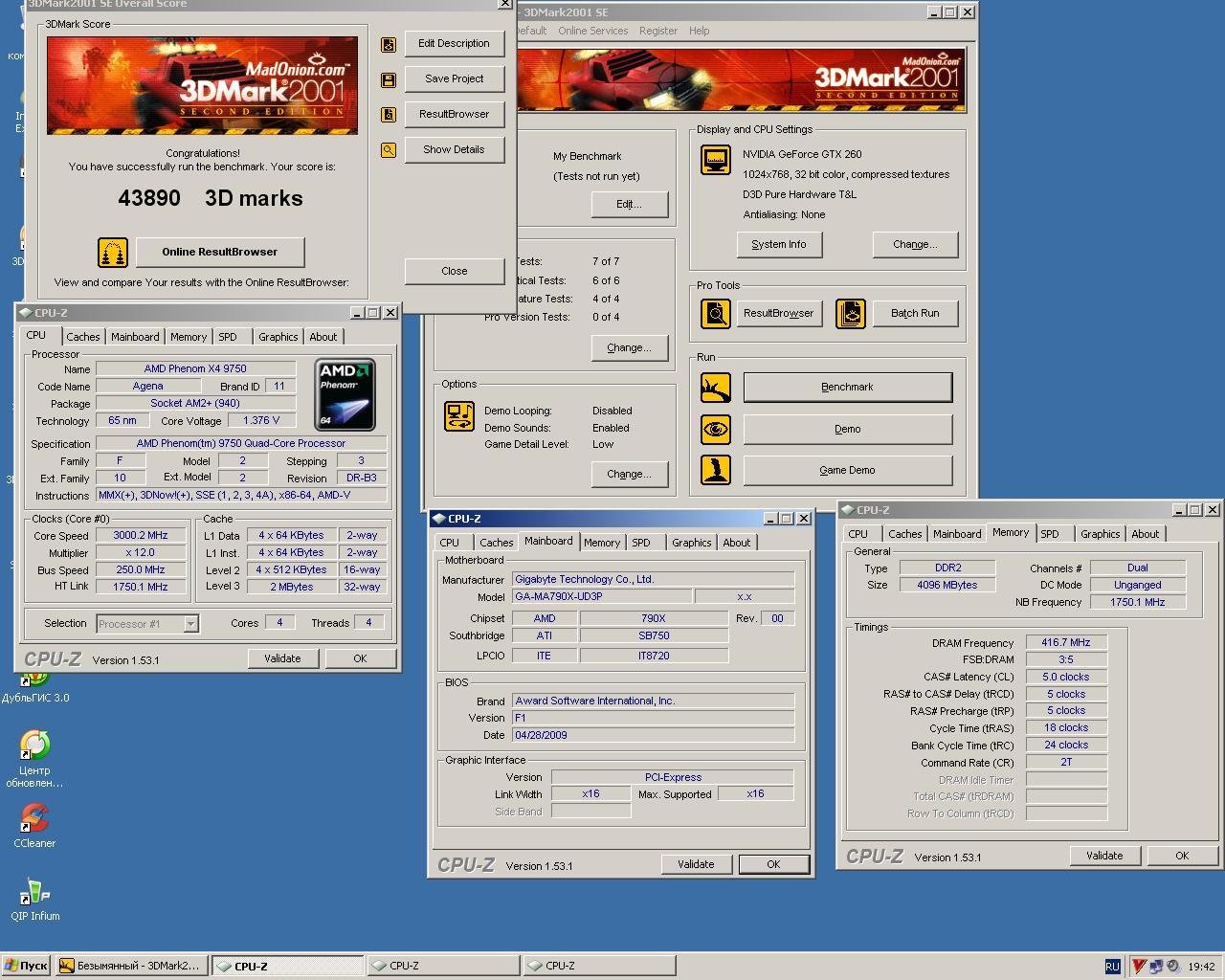Click the 43890 3D marks score text
1225x980 pixels.
(211, 198)
